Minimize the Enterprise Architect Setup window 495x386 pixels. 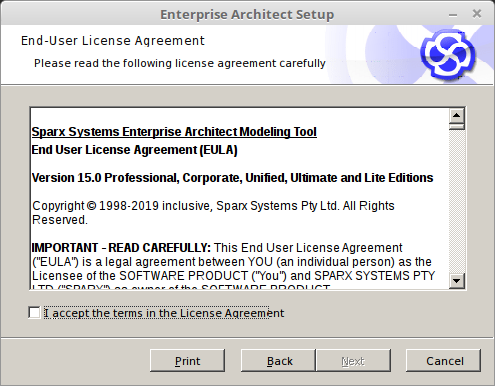click(x=453, y=15)
